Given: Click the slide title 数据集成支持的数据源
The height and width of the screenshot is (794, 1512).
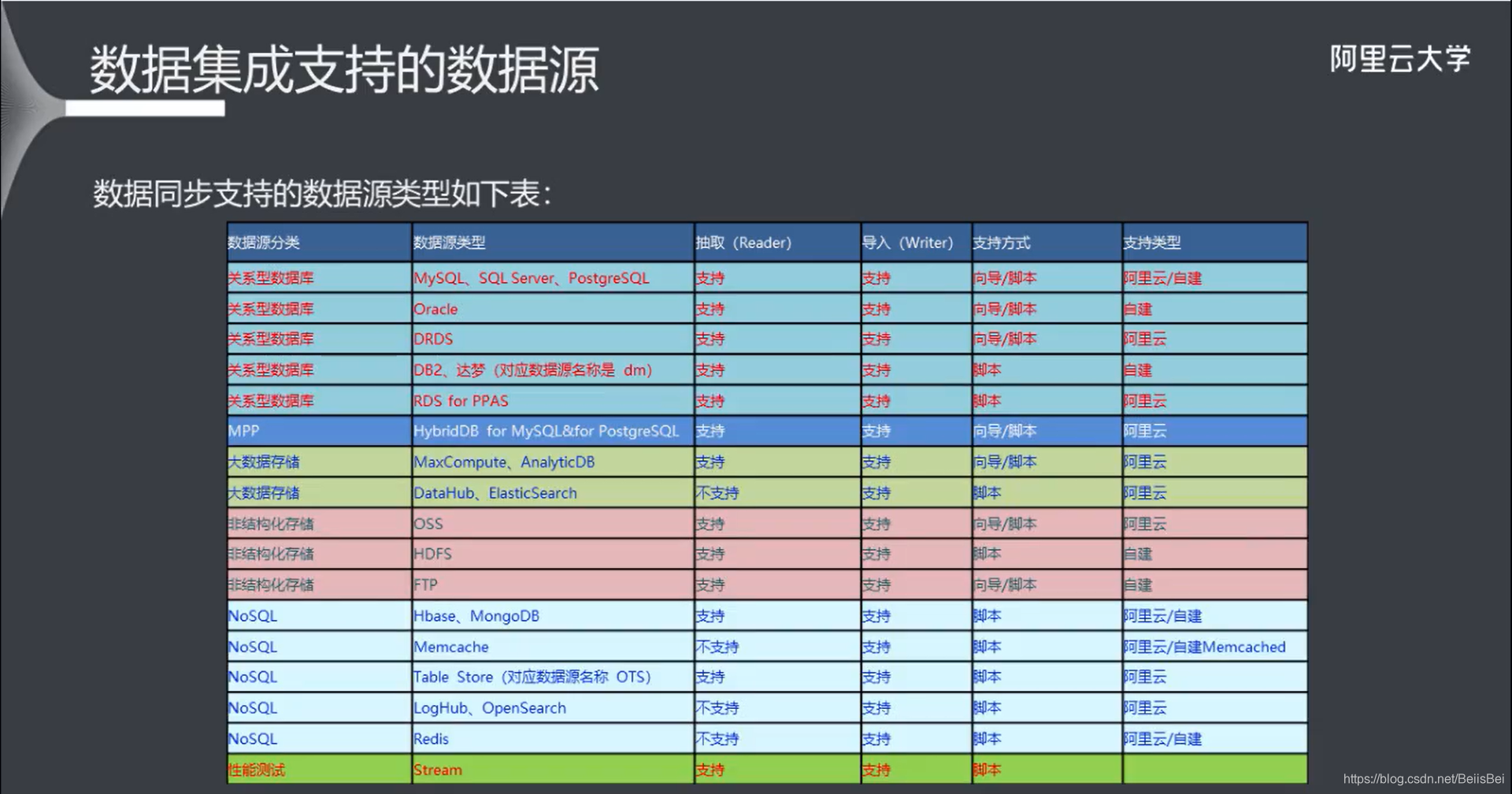Looking at the screenshot, I should (343, 71).
